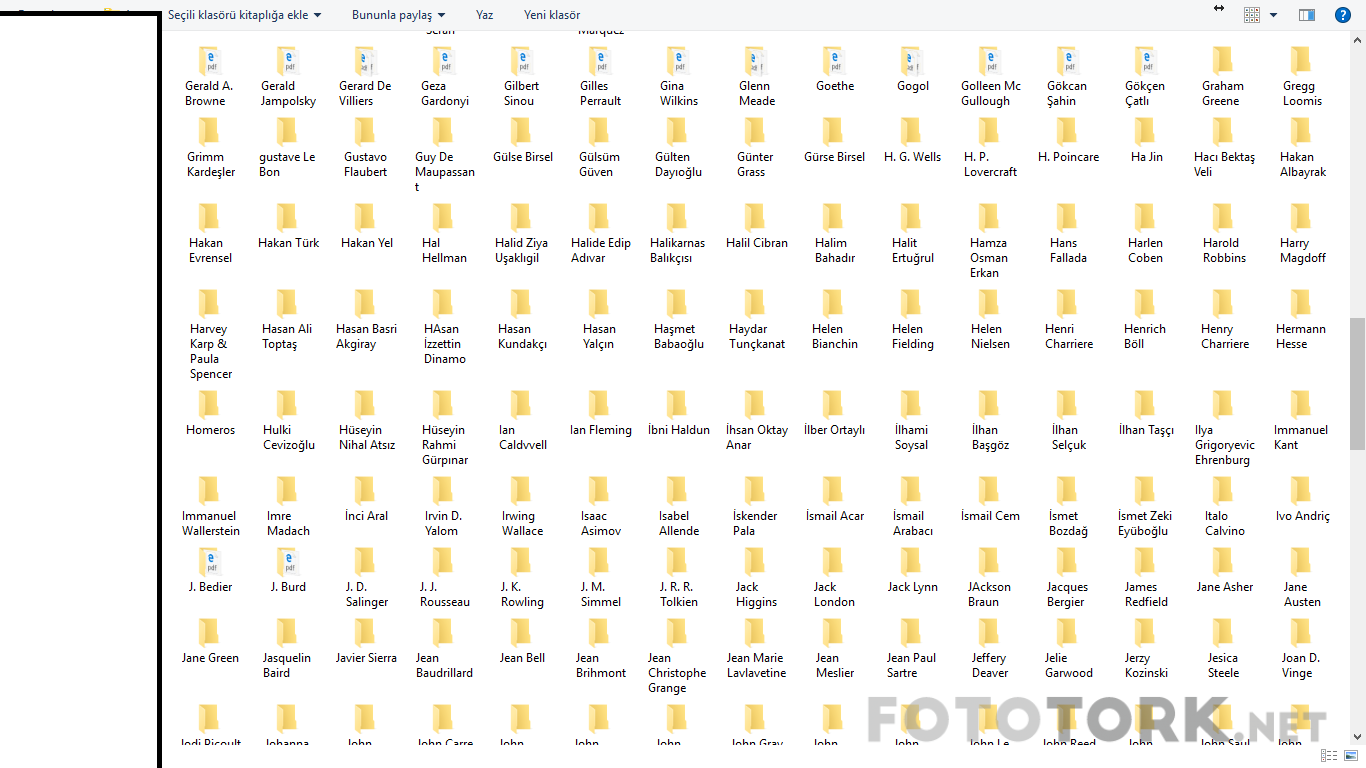
Task: Select the Gustavo Flaubert folder icon
Action: (x=365, y=132)
